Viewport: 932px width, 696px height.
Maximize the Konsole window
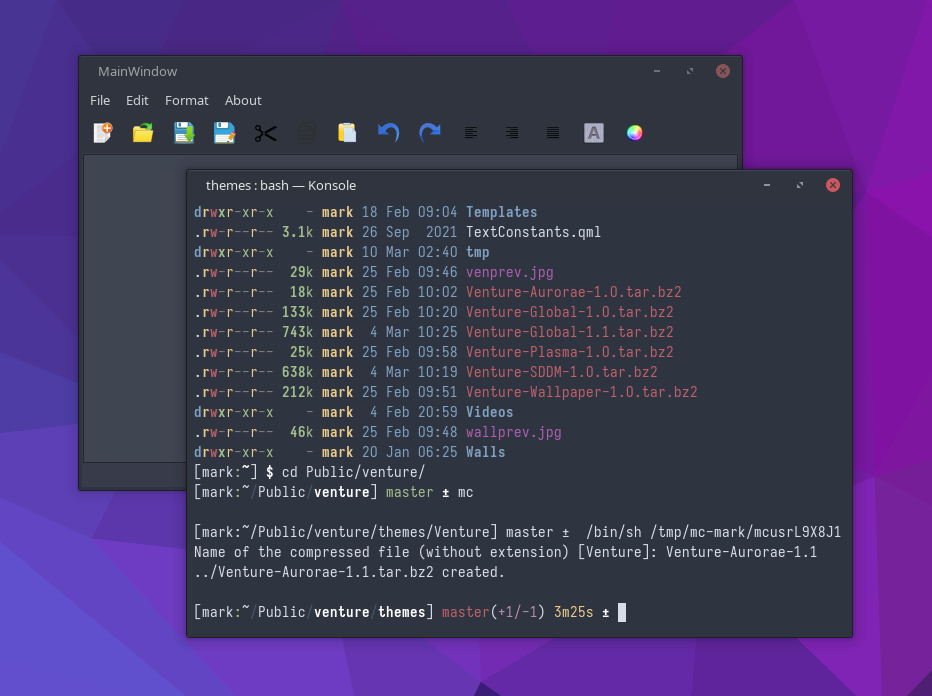800,185
